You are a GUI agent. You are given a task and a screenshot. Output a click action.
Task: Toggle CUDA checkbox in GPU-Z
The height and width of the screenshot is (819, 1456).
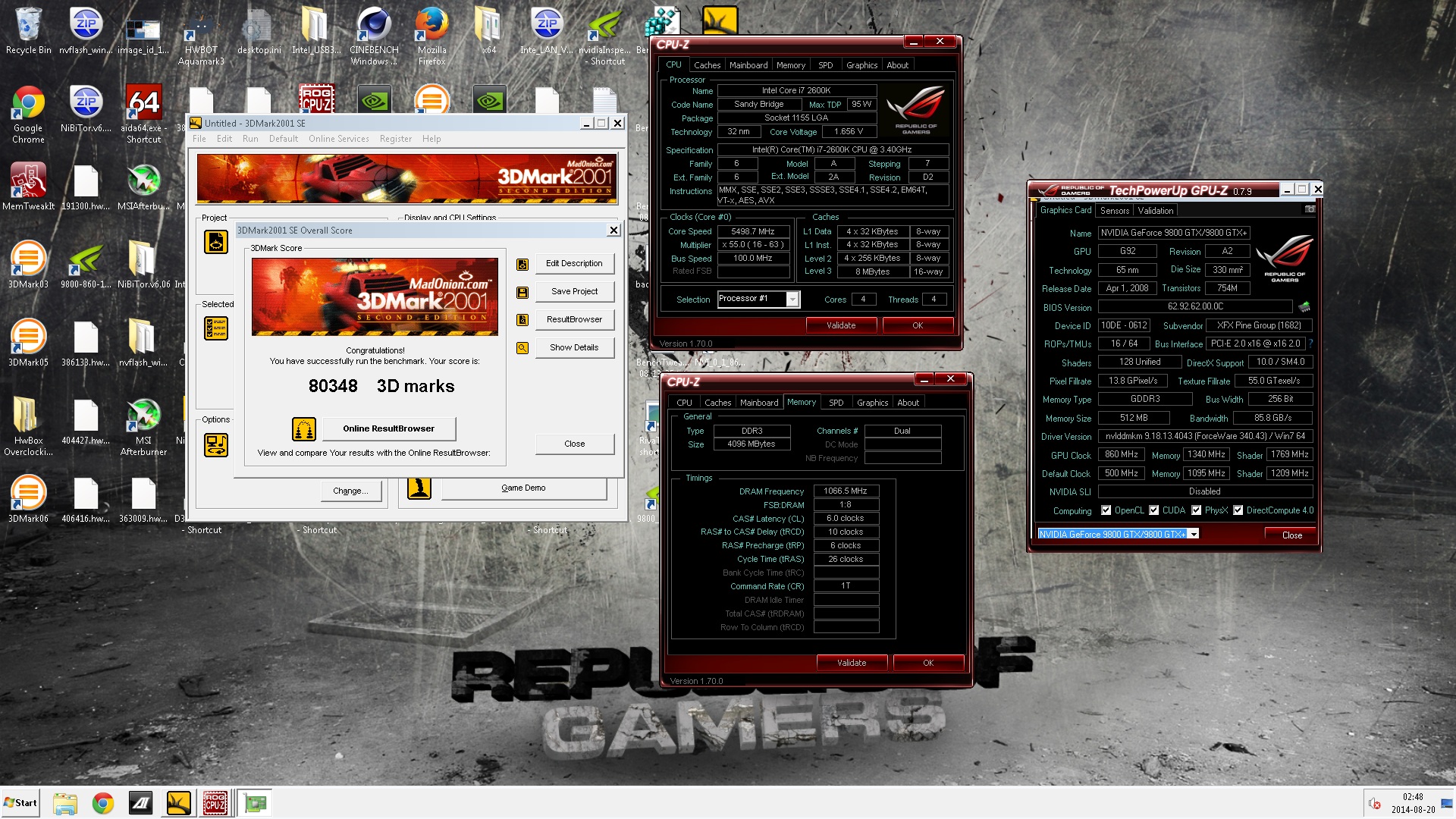pyautogui.click(x=1153, y=510)
